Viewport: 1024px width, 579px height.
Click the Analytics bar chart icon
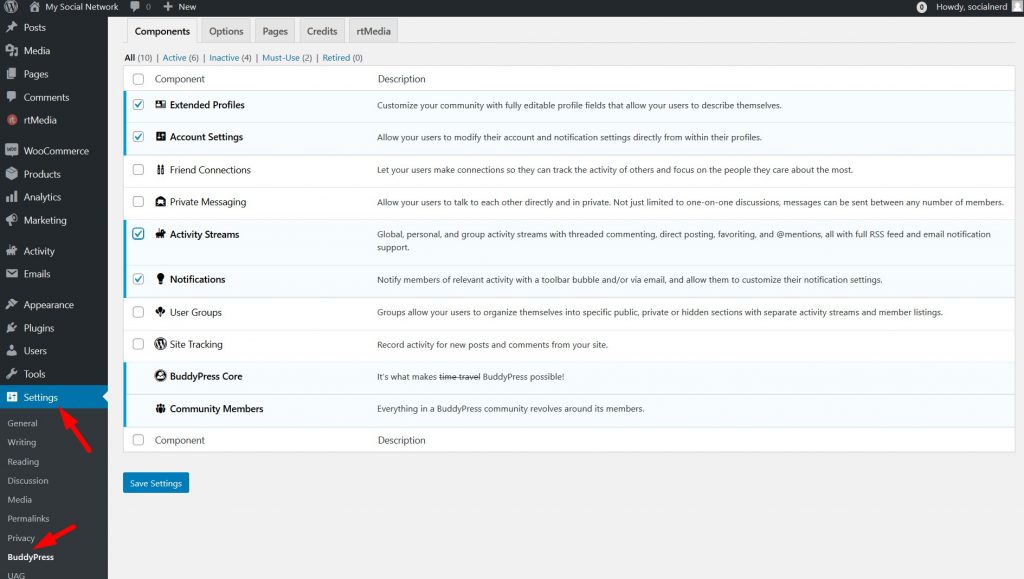pos(12,196)
